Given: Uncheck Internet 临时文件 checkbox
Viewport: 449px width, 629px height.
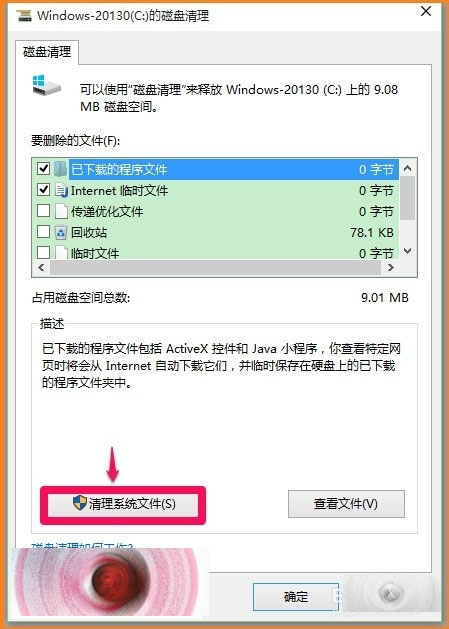Looking at the screenshot, I should click(x=43, y=189).
